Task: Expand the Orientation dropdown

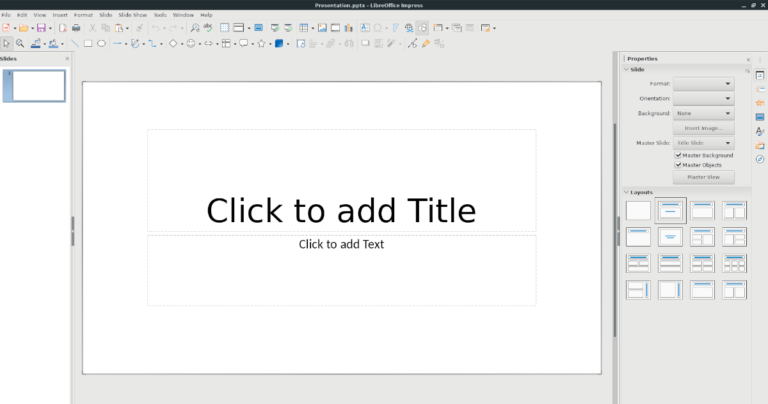Action: (x=704, y=99)
